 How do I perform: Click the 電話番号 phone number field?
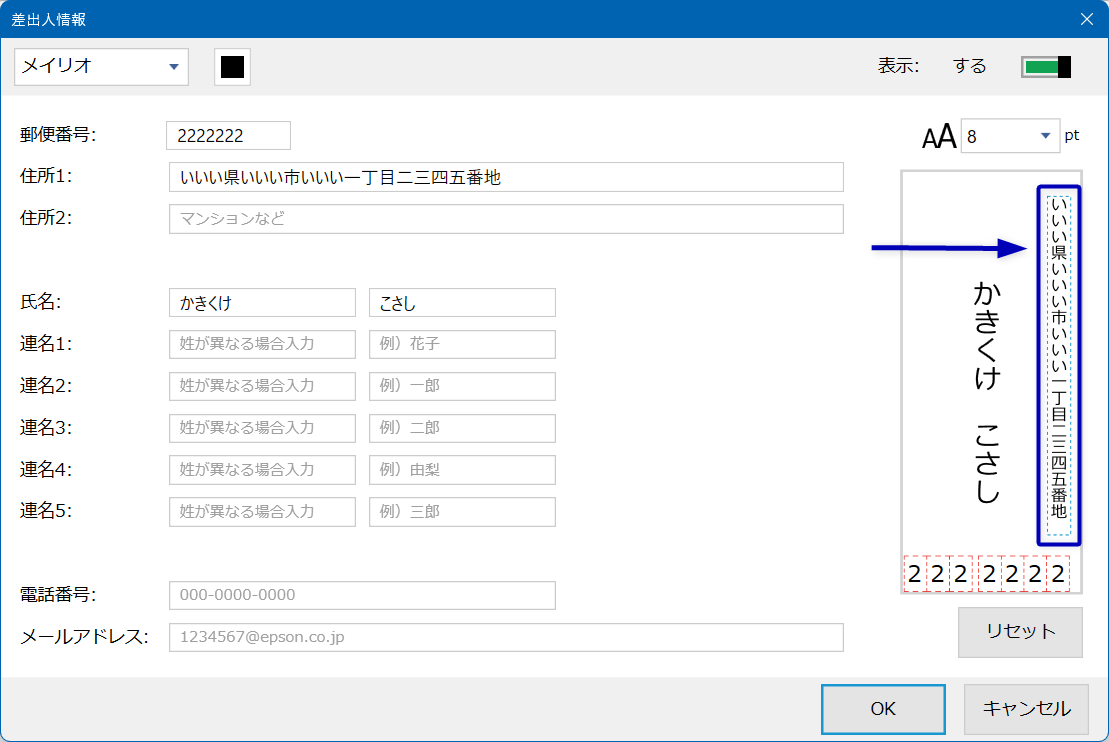pos(362,595)
